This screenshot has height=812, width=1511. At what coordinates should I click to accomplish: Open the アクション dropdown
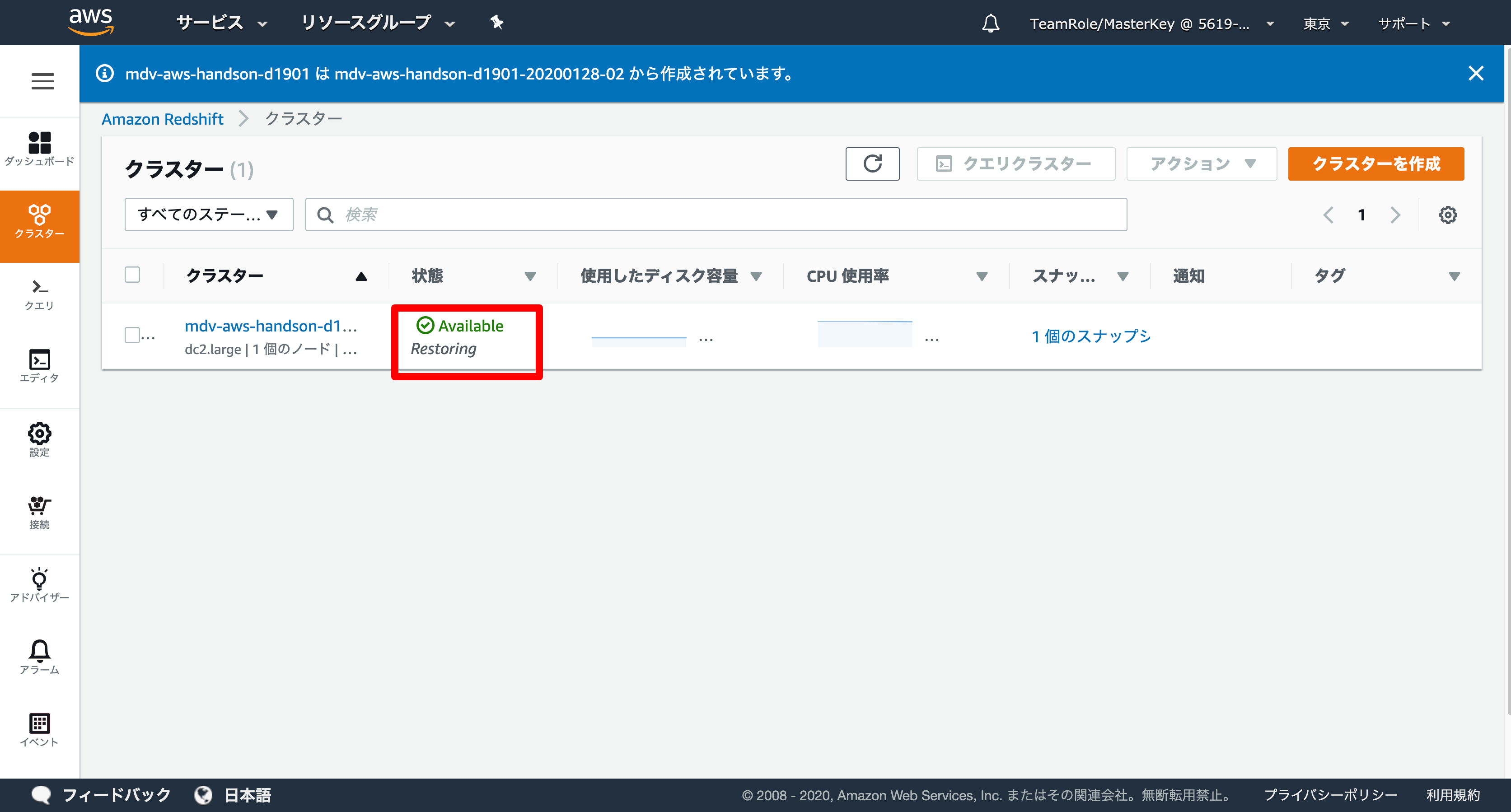pyautogui.click(x=1201, y=163)
